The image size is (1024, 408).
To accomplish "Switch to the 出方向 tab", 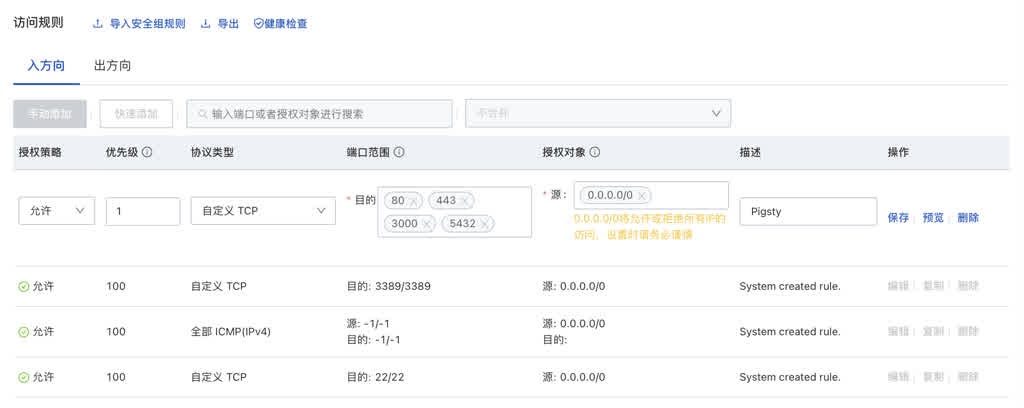I will pos(112,66).
